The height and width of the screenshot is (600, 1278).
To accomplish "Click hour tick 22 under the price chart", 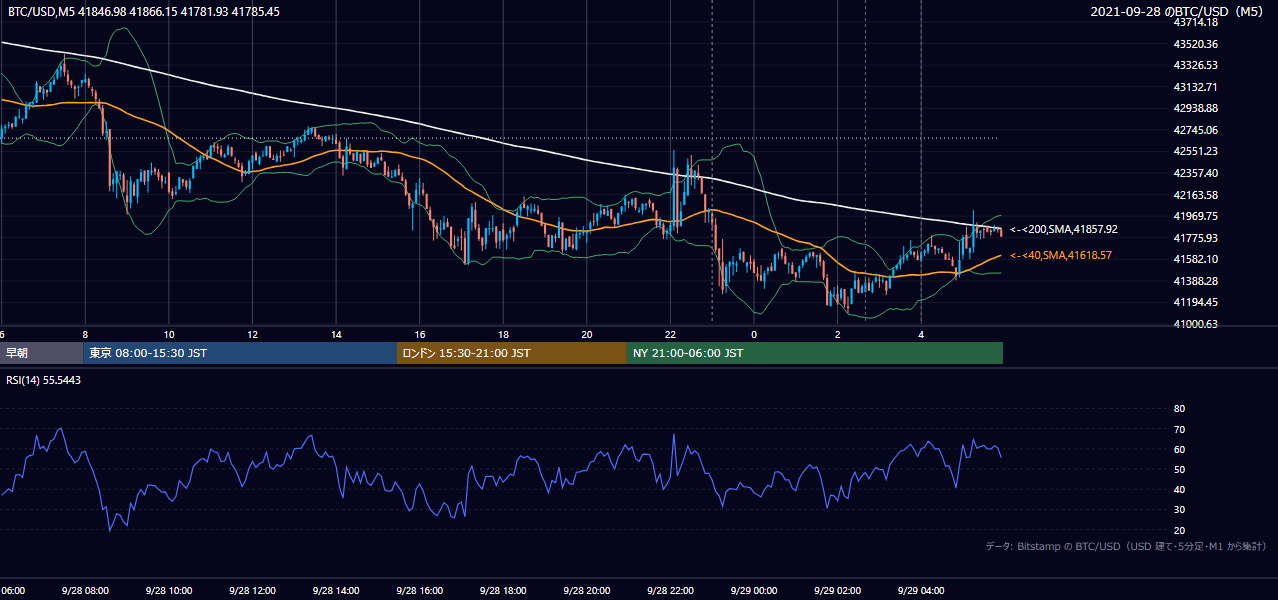I will coord(670,335).
